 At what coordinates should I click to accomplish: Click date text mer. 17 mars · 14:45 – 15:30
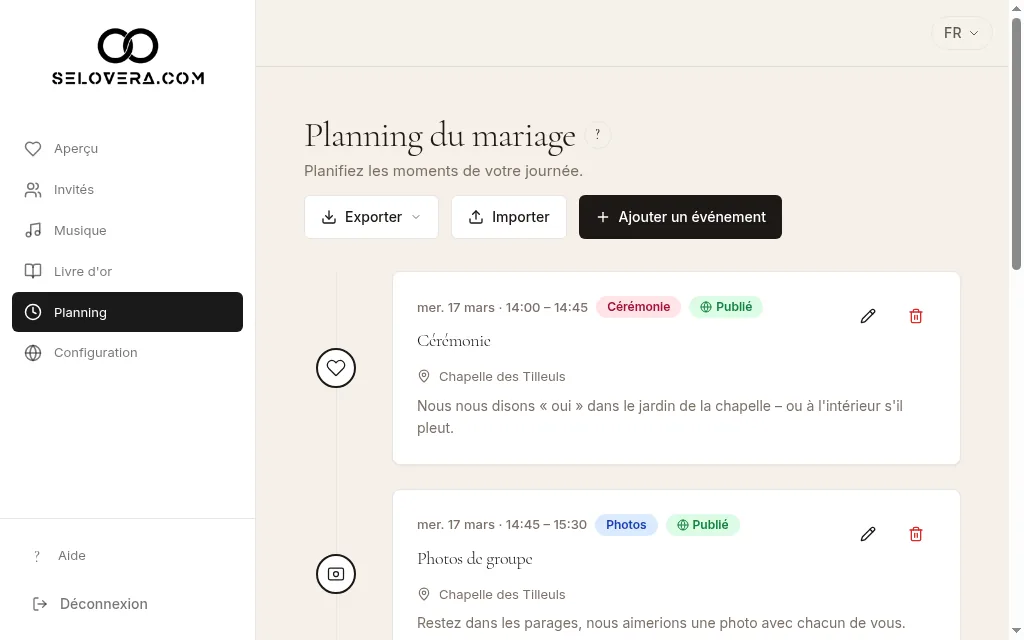coord(502,525)
